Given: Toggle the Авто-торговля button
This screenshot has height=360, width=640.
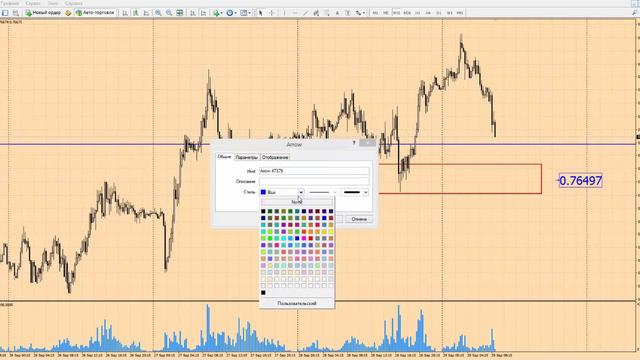Looking at the screenshot, I should click(x=95, y=13).
